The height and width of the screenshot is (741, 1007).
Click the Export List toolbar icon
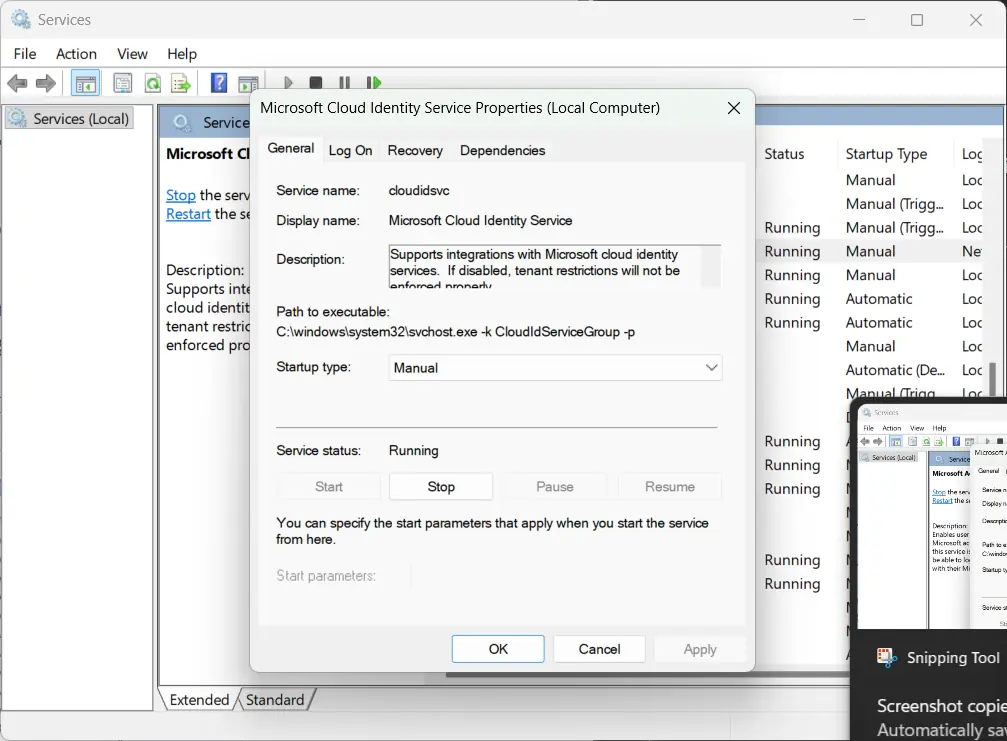pos(181,82)
